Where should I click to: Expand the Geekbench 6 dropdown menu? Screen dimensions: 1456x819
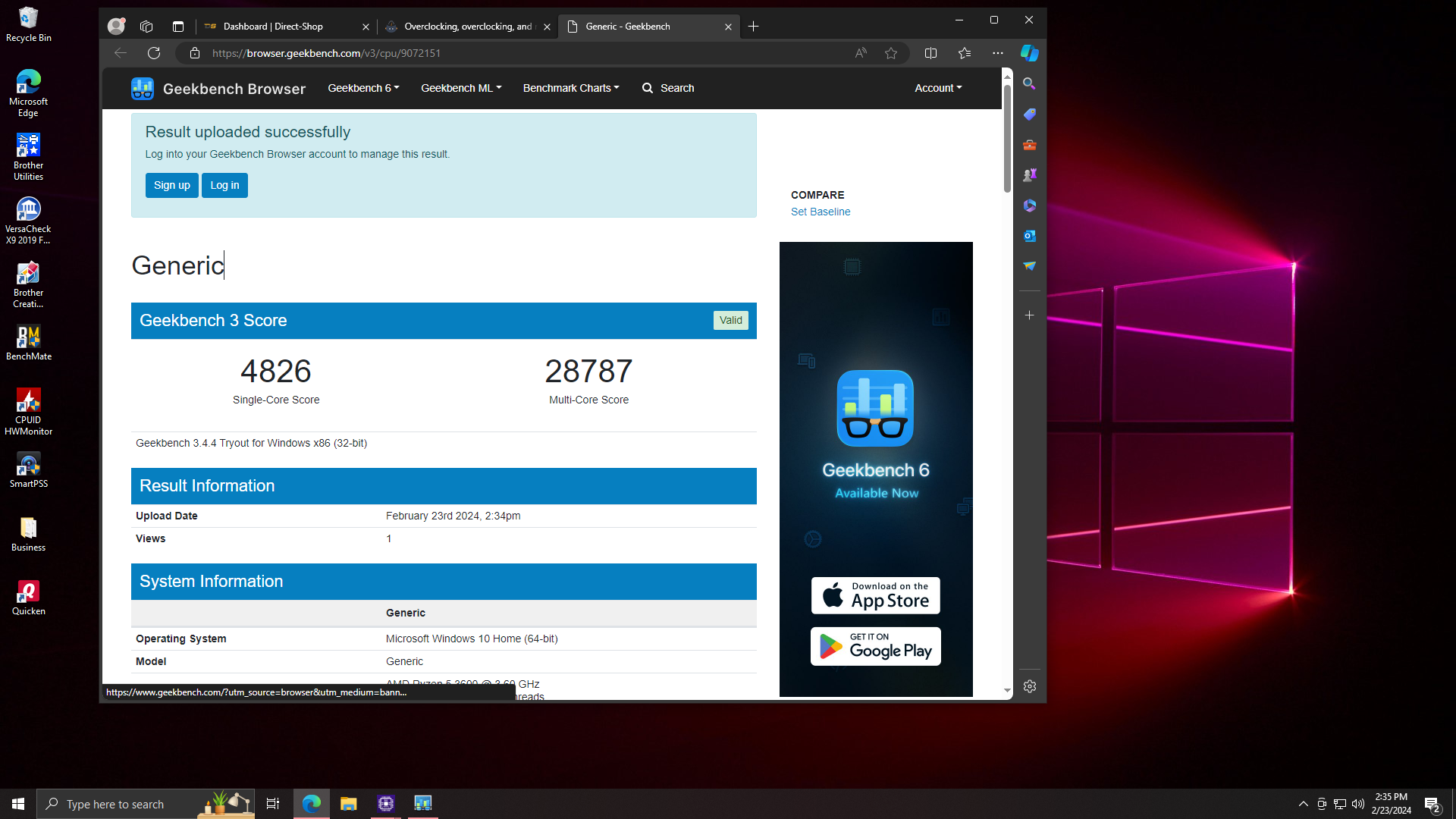point(363,88)
